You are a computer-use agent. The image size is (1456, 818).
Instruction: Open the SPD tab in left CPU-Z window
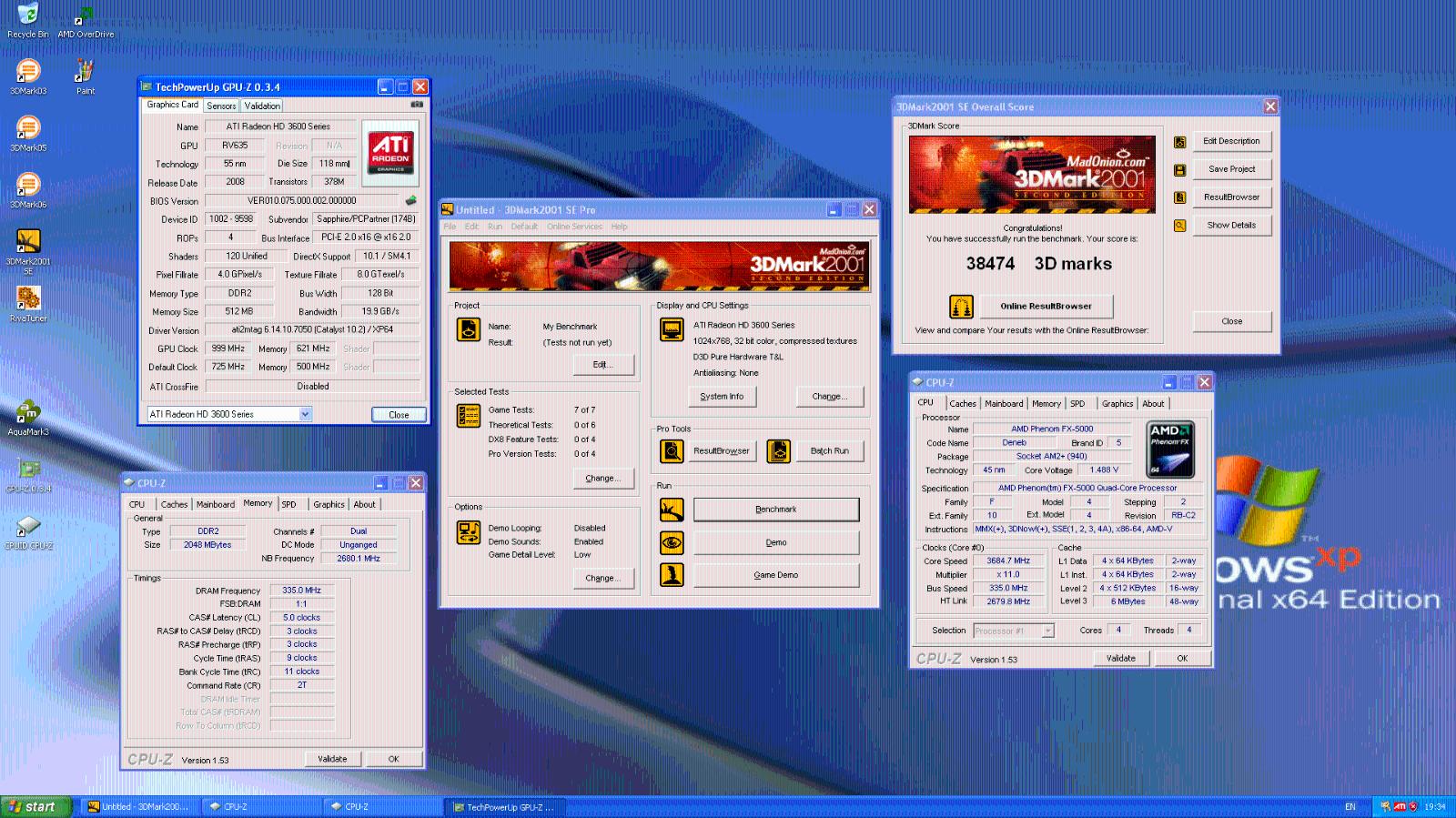pos(288,504)
